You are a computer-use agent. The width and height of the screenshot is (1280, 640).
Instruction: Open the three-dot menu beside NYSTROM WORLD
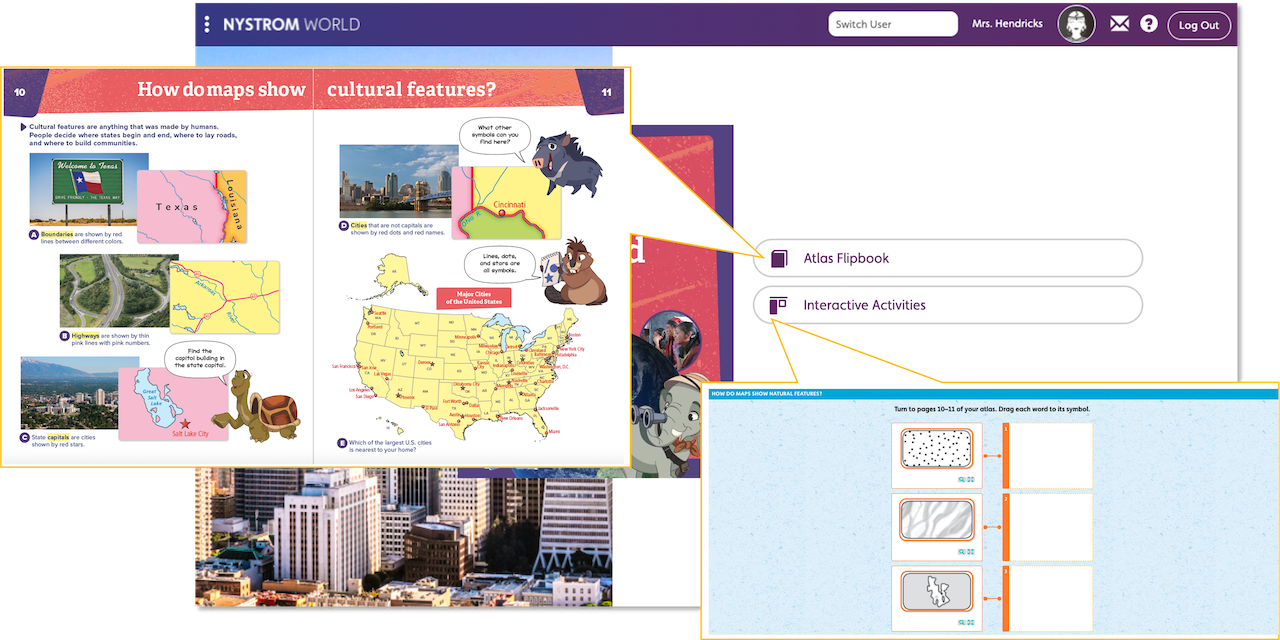click(206, 23)
